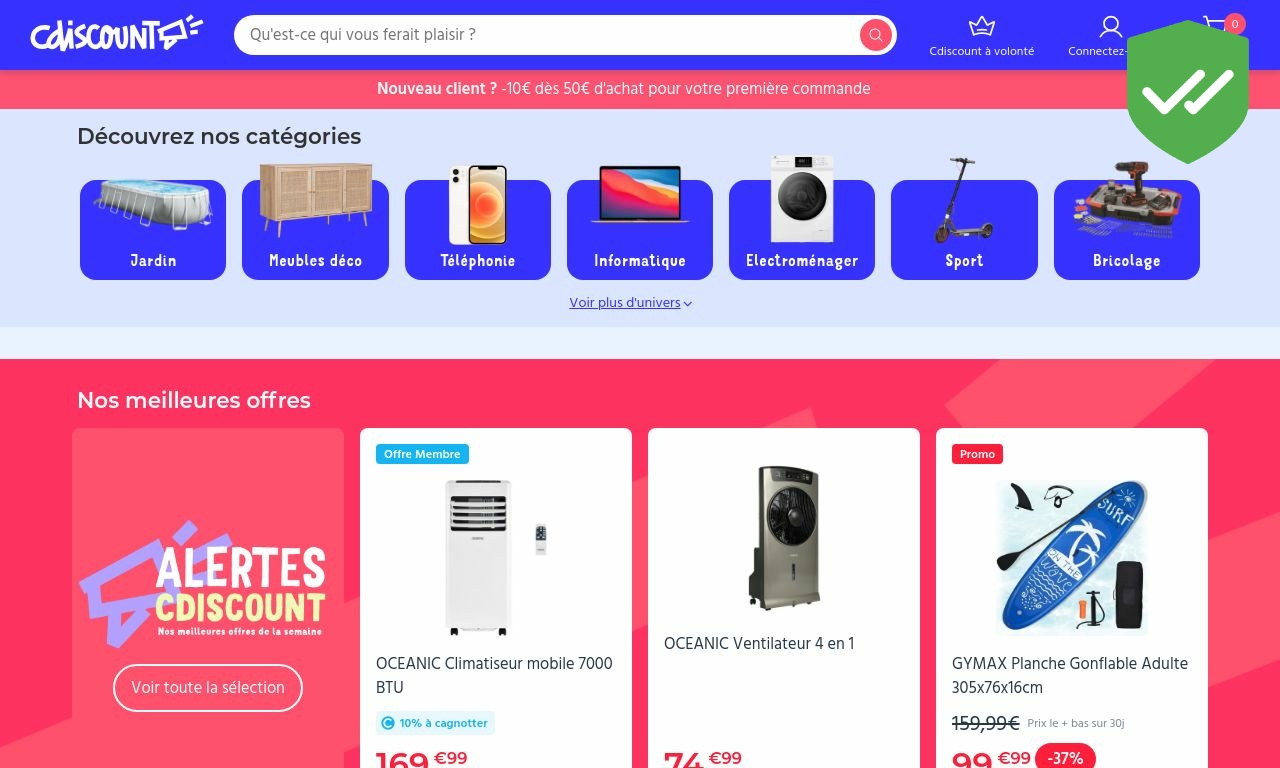Expand Voir plus d'univers
The width and height of the screenshot is (1280, 768).
631,303
